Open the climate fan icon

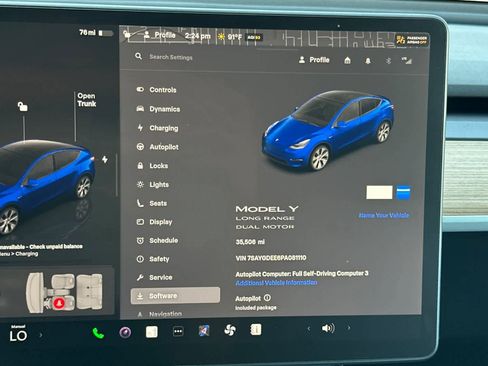[x=230, y=330]
